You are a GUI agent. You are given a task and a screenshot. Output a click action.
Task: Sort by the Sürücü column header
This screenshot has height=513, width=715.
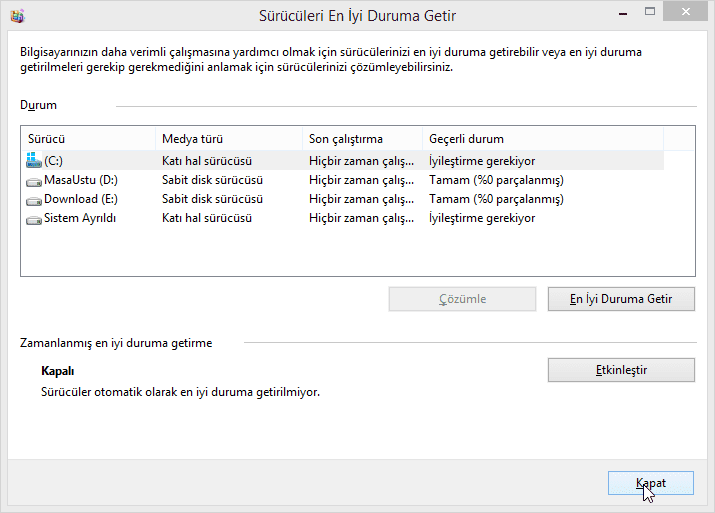pos(88,139)
